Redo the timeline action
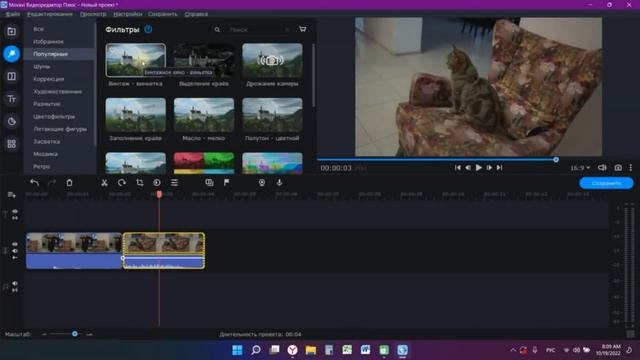Viewport: 640px width, 360px height. 52,182
